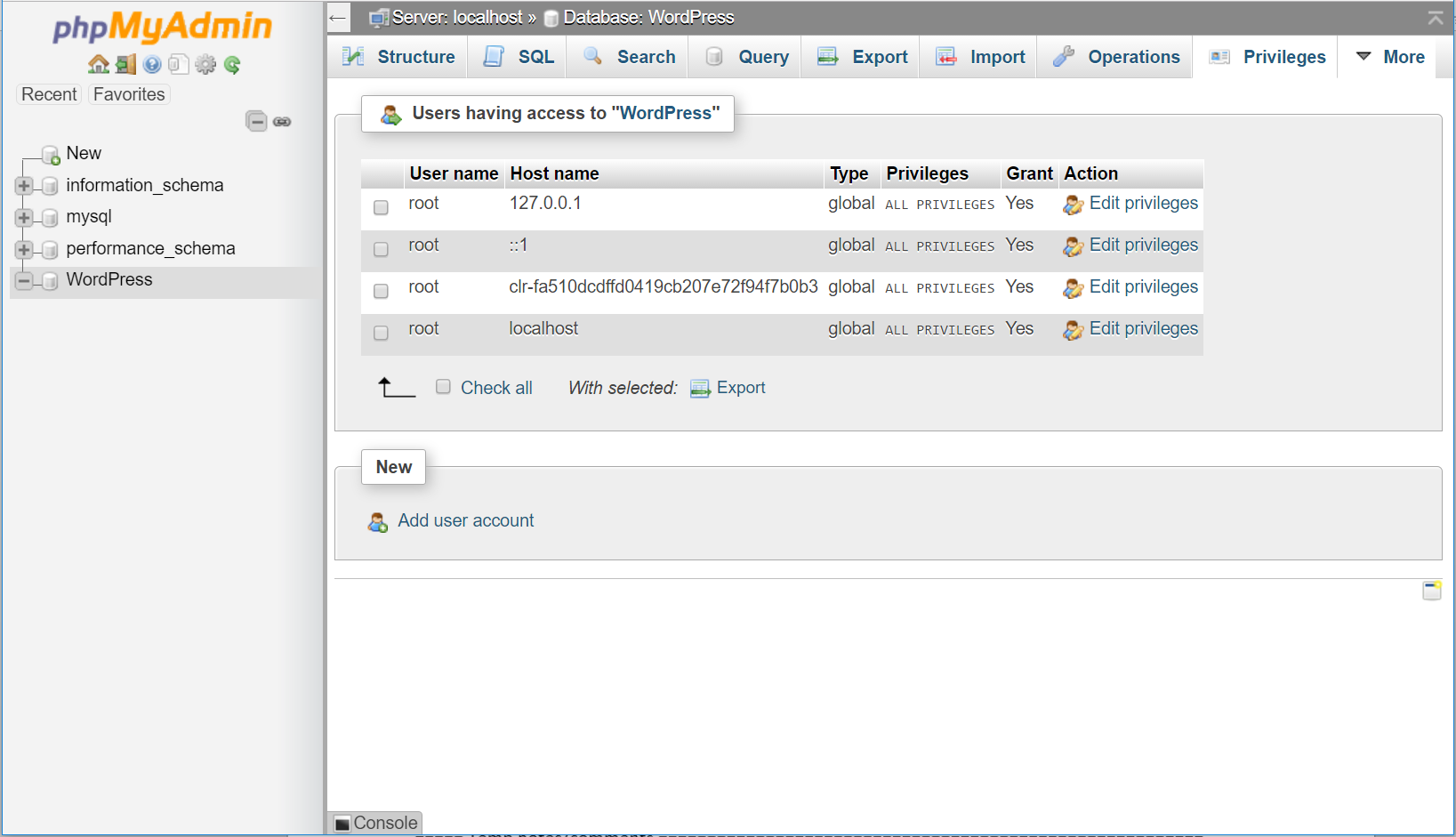Expand the mysql tree node

[x=24, y=218]
